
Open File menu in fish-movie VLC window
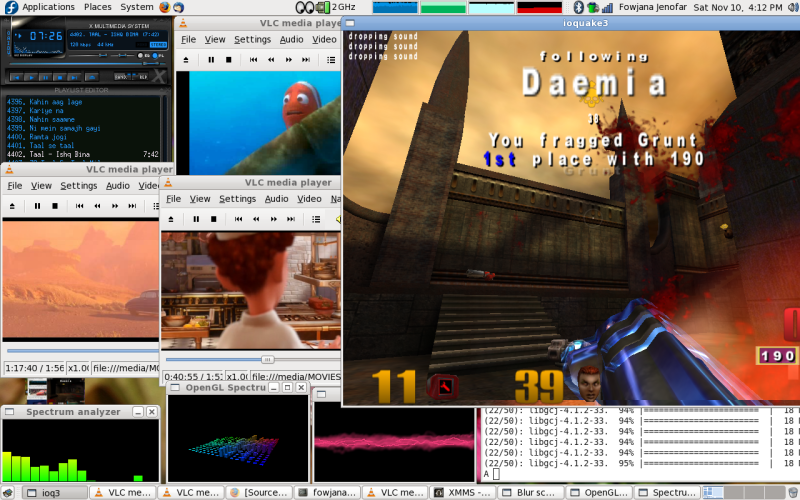point(188,39)
